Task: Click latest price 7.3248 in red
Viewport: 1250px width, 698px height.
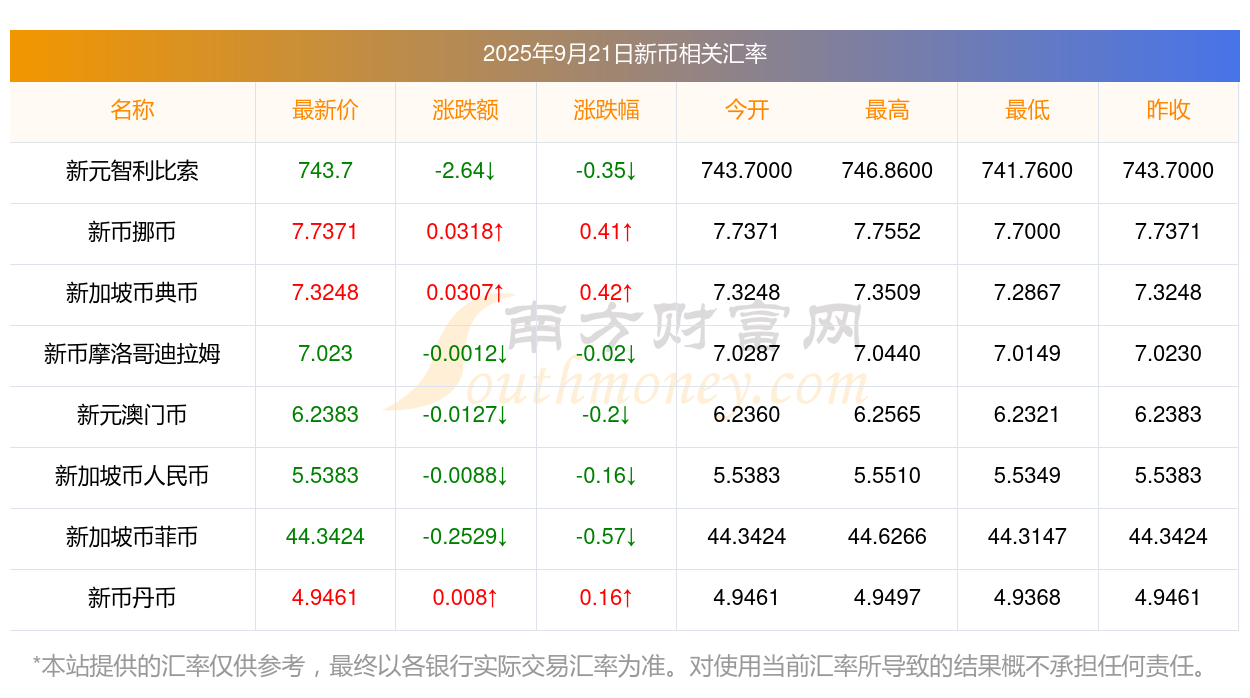Action: coord(325,293)
